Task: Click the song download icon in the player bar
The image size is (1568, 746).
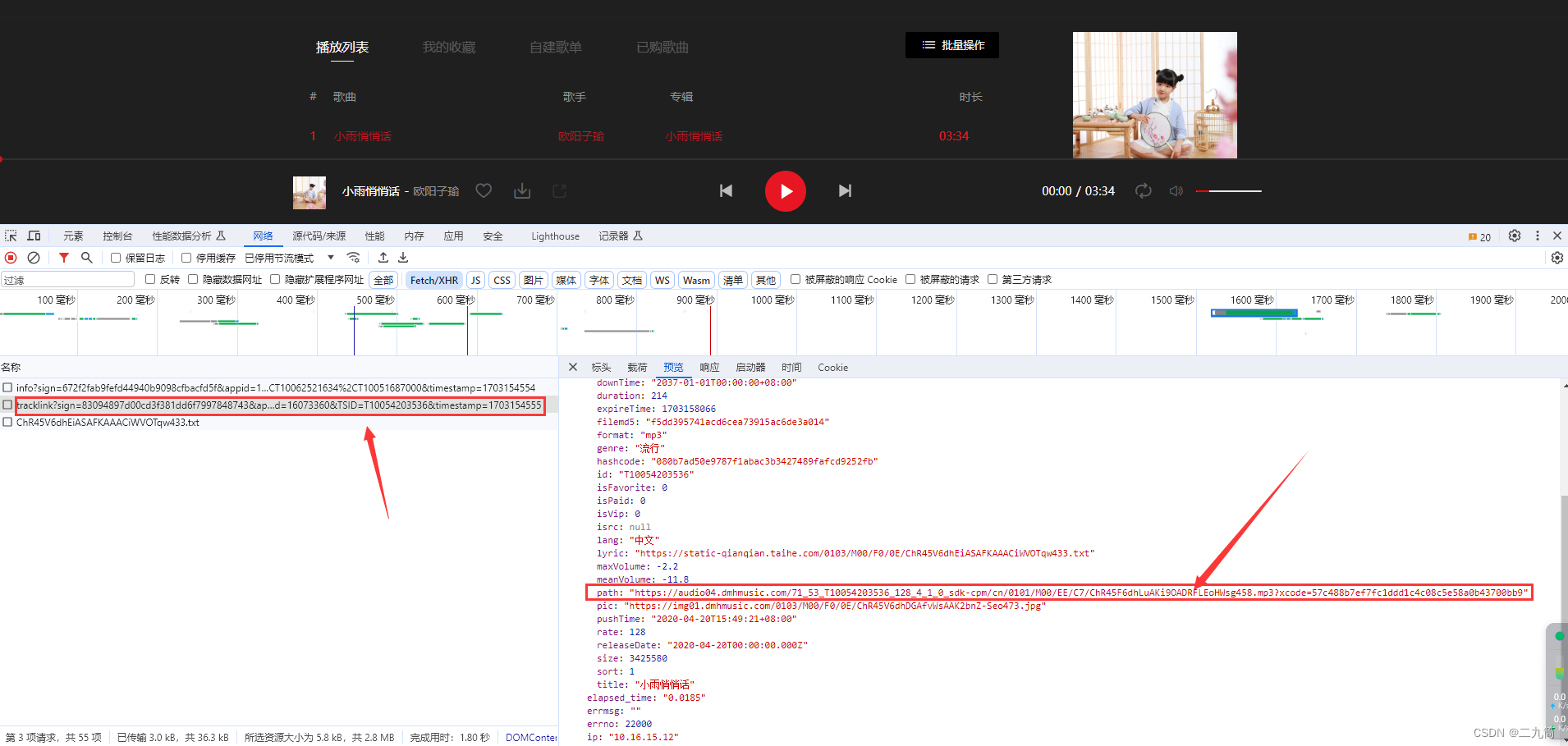Action: [522, 191]
